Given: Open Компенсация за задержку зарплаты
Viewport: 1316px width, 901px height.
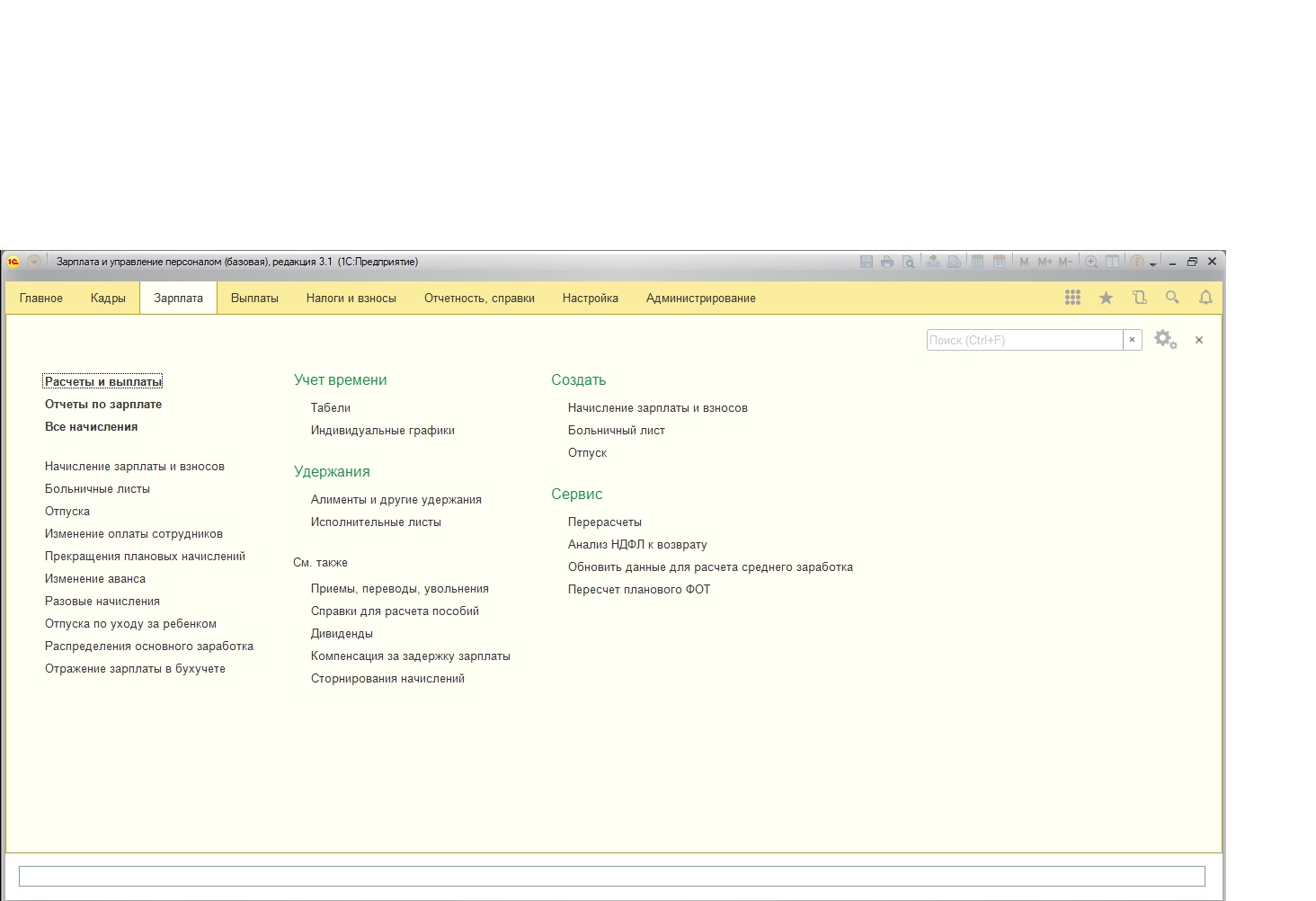Looking at the screenshot, I should tap(411, 656).
